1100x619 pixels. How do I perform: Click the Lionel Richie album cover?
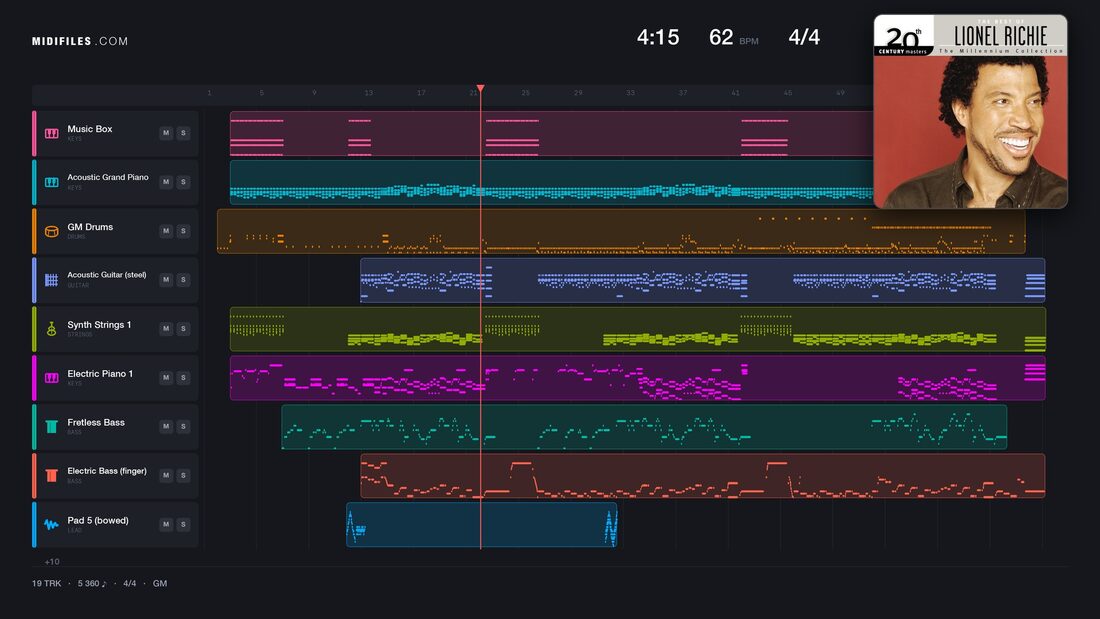coord(970,112)
